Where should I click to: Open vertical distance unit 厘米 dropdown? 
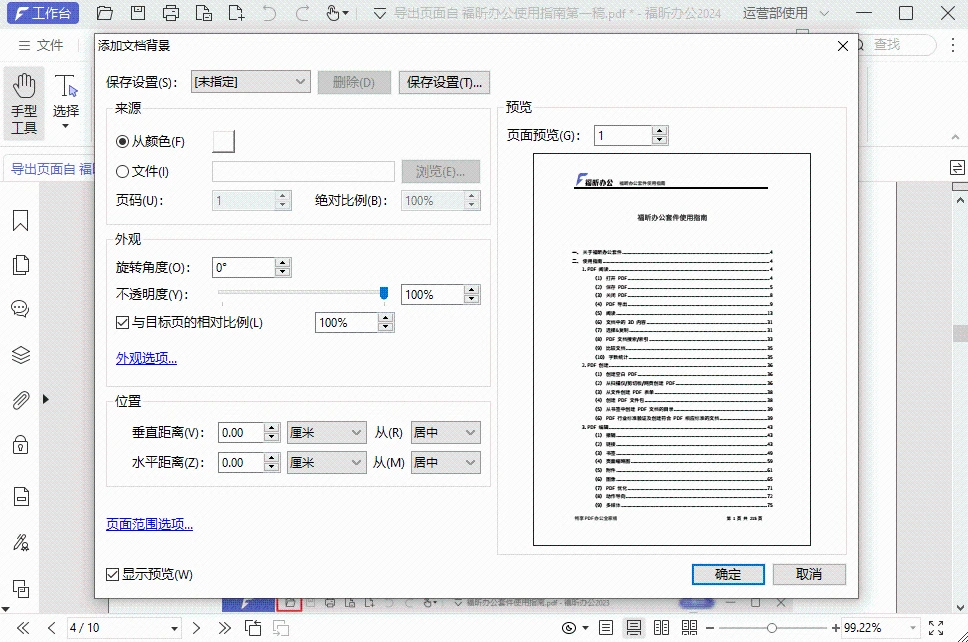(325, 433)
